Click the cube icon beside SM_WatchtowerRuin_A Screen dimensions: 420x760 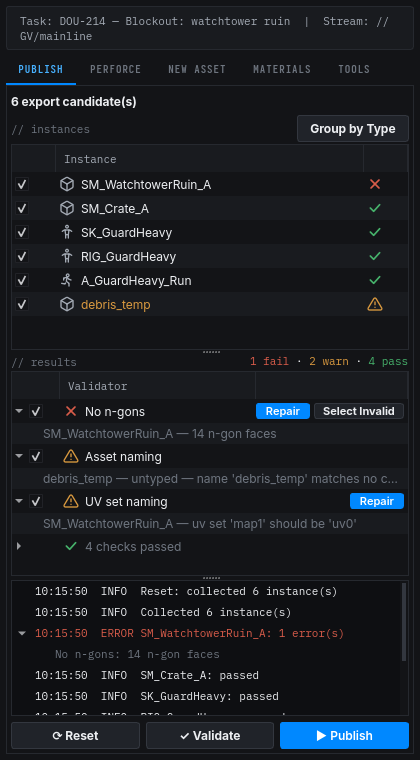(x=67, y=184)
